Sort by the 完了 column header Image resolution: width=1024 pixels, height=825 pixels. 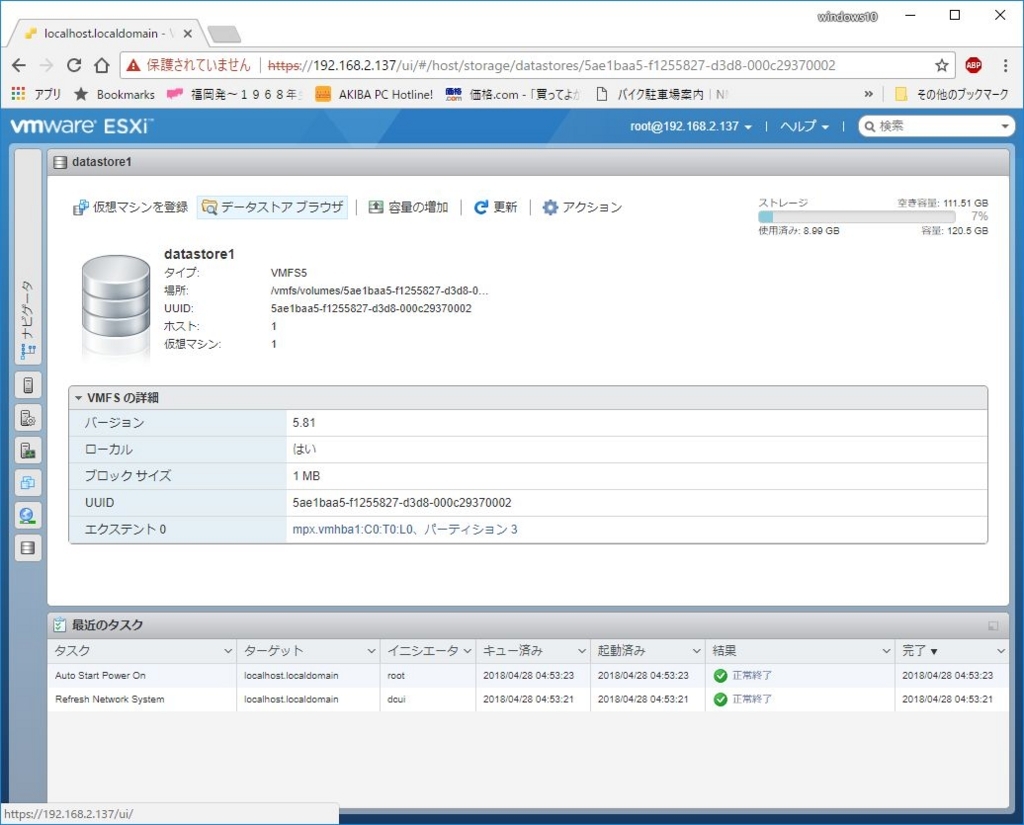click(x=920, y=651)
